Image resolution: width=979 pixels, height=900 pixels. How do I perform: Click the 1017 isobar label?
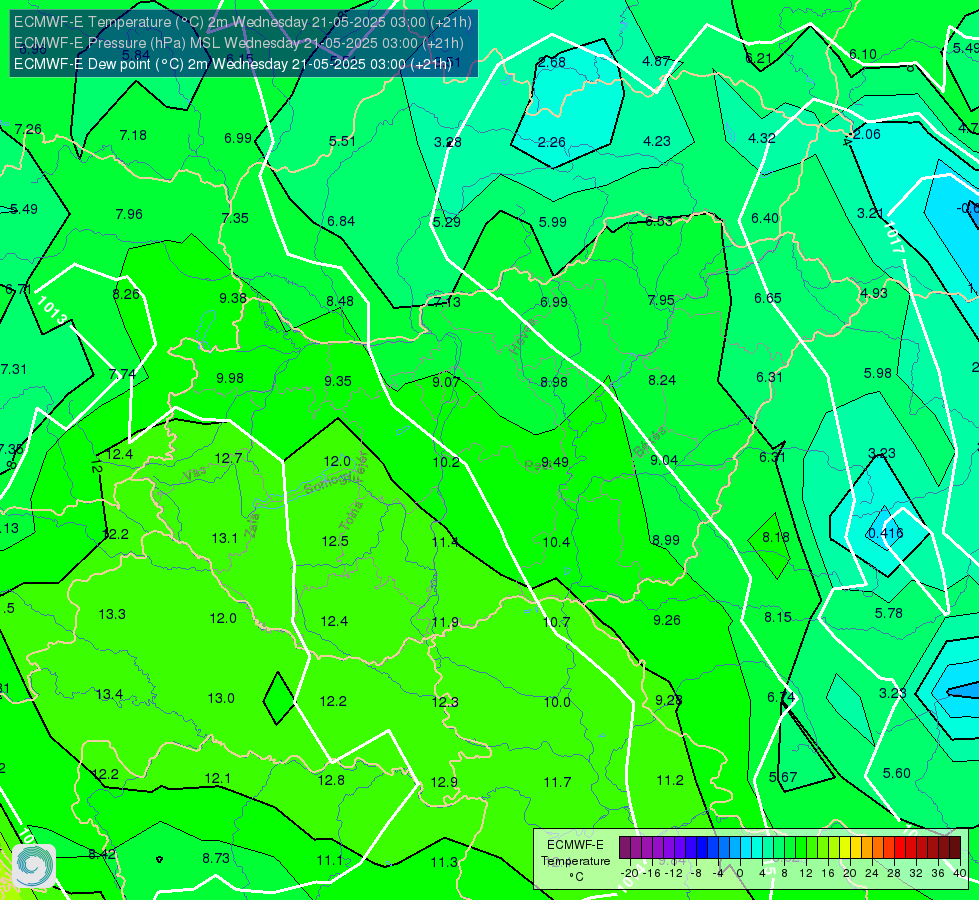click(895, 238)
